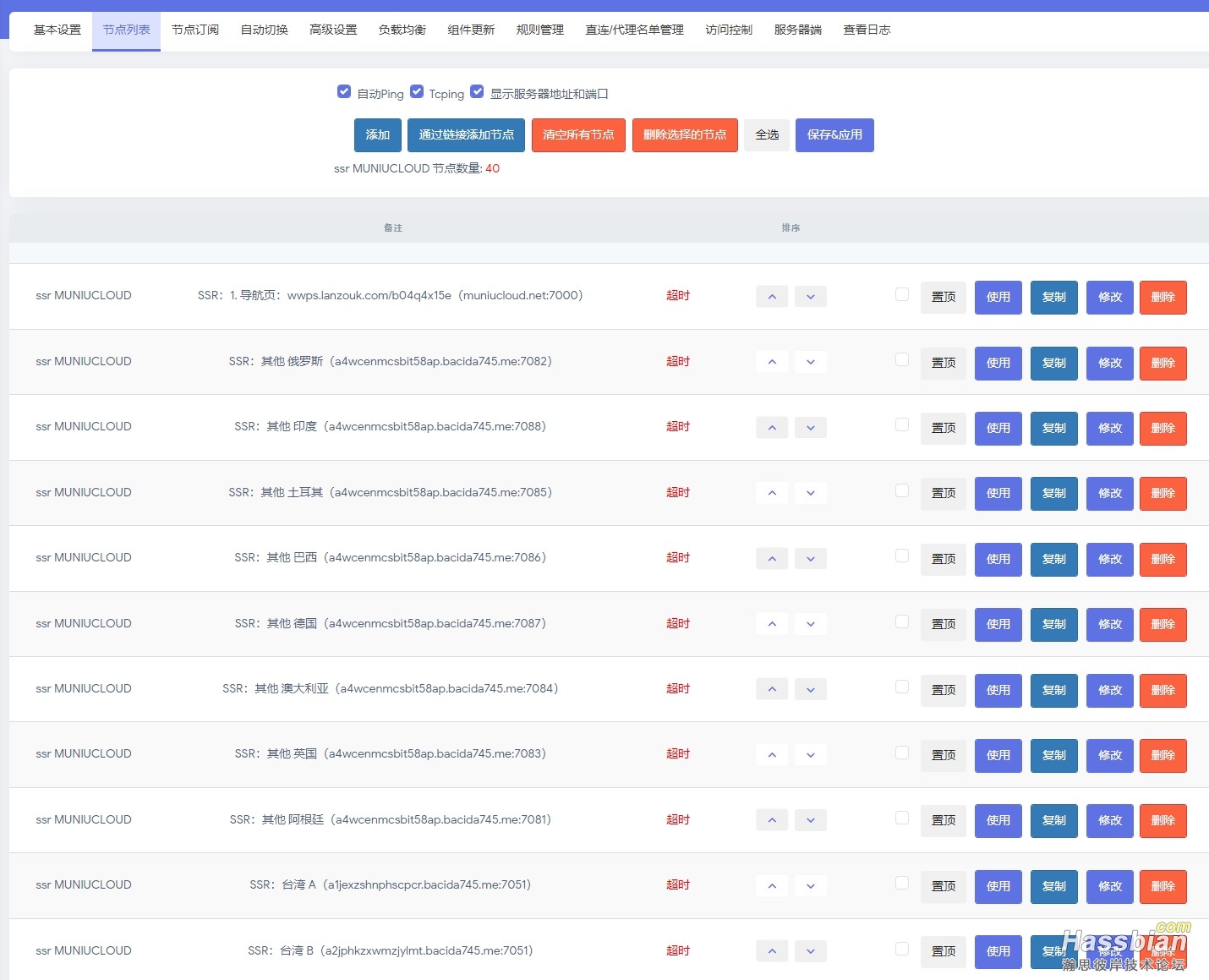The image size is (1209, 980).
Task: Move the 巴西 node up
Action: pos(772,559)
